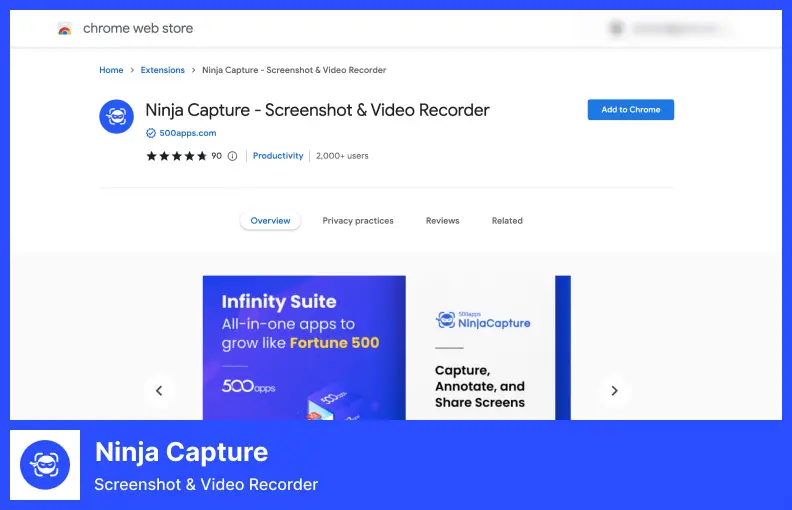Click the 'Screenshot & Video Recorder' banner subtitle
This screenshot has height=510, width=792.
206,484
